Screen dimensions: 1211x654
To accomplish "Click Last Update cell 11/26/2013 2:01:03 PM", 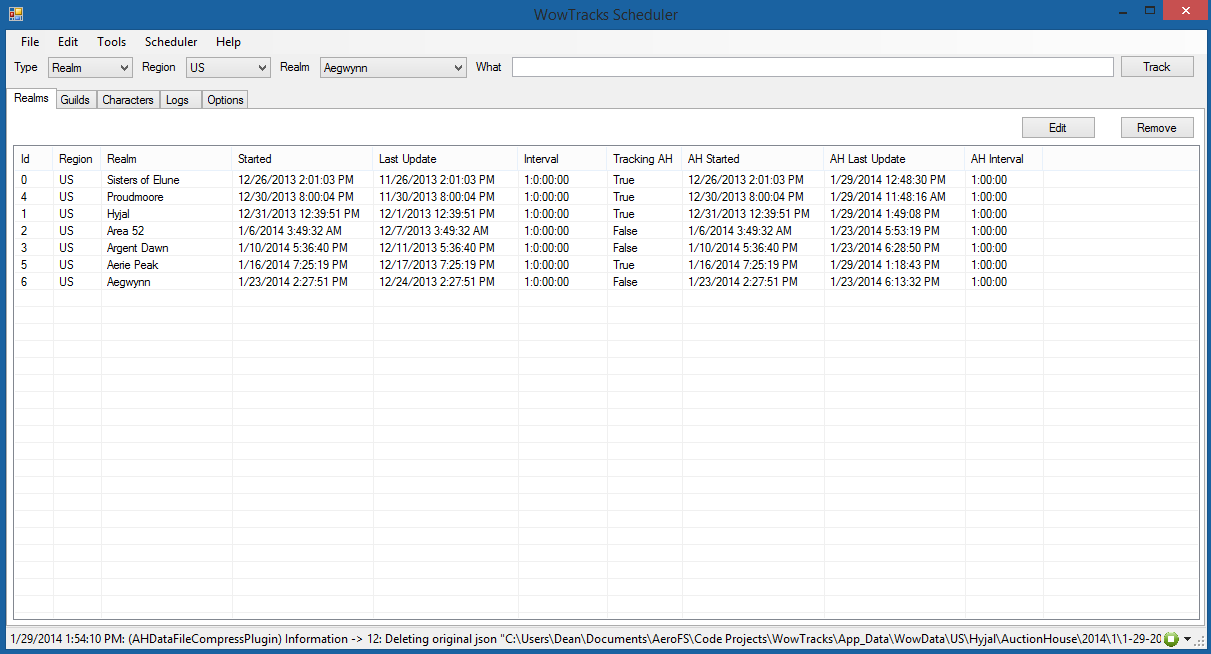I will (x=437, y=180).
